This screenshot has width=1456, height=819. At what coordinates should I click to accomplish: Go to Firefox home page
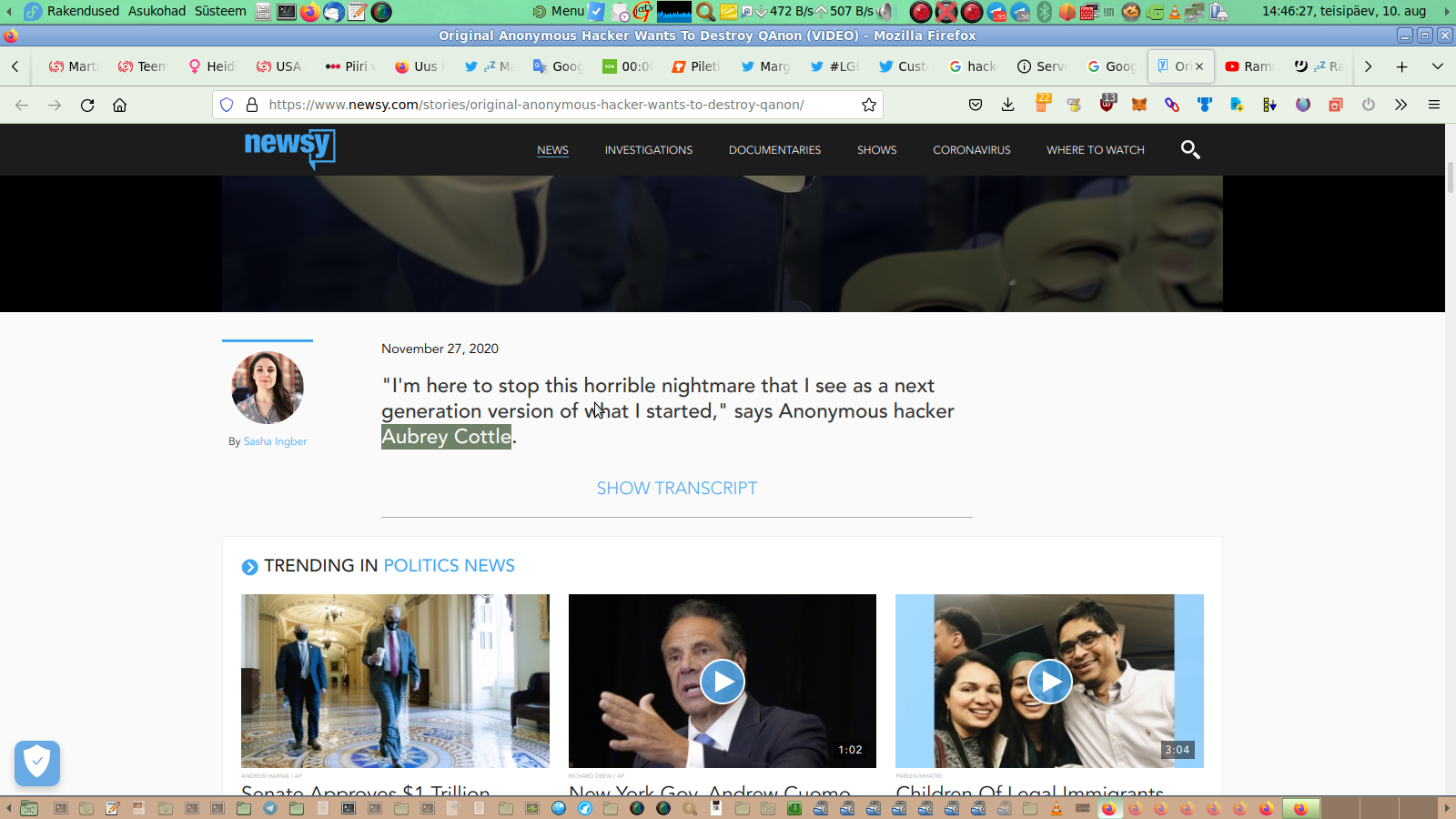point(119,105)
